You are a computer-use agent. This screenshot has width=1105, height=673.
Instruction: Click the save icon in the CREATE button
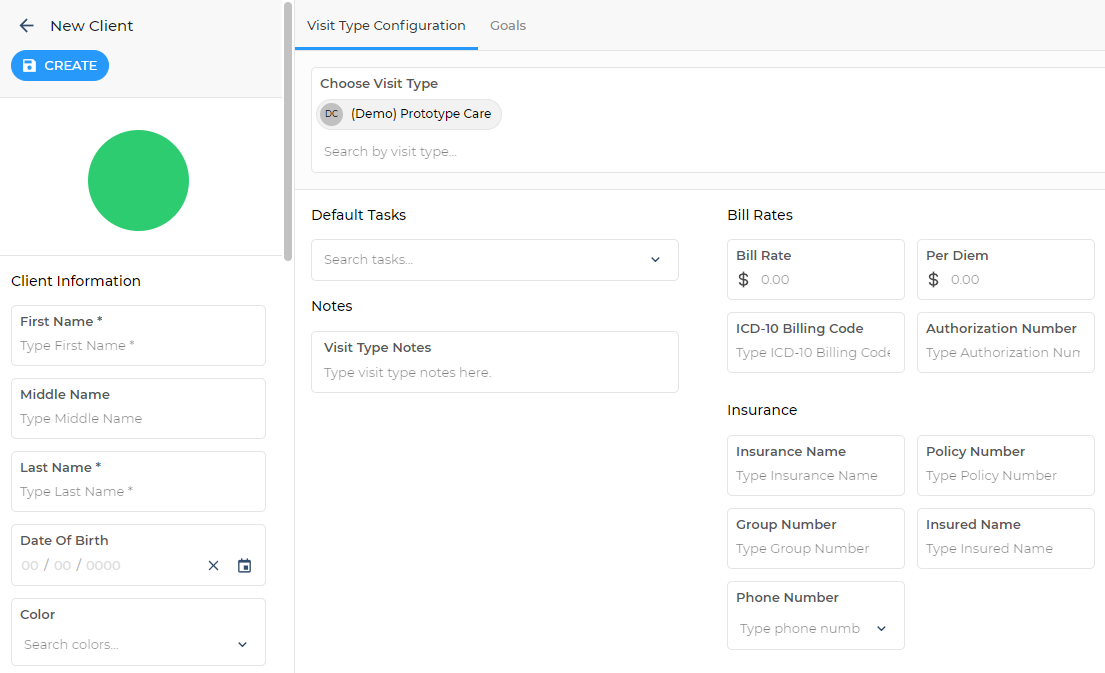29,66
